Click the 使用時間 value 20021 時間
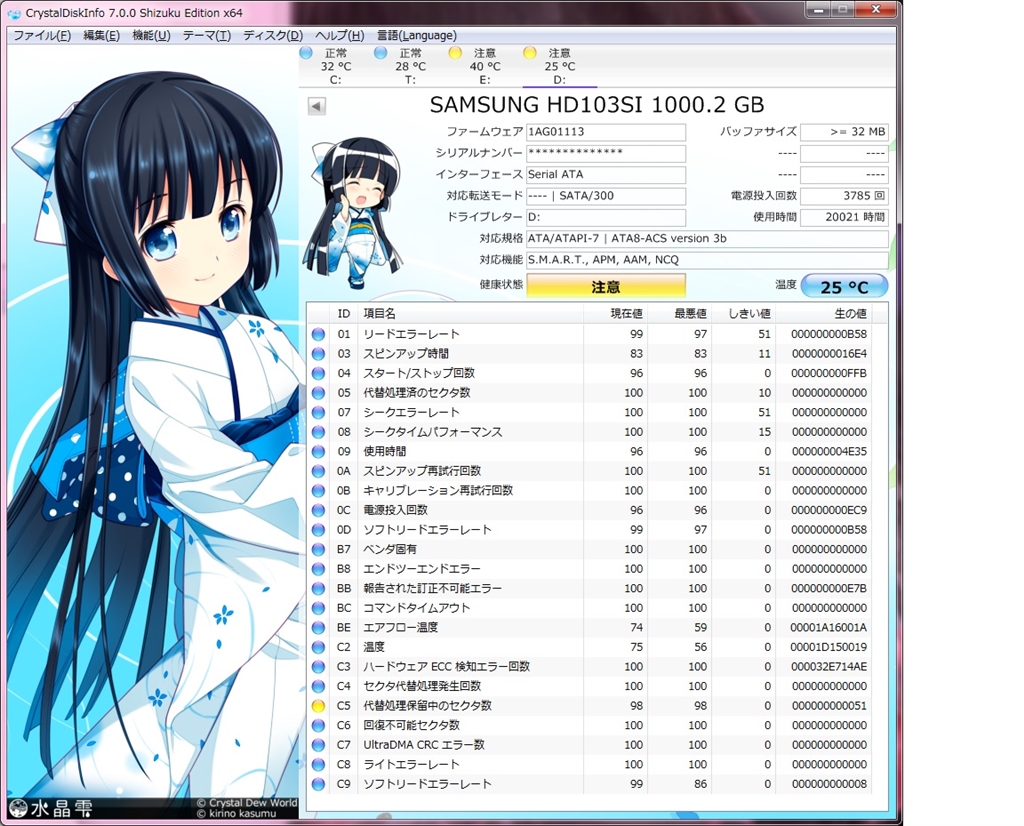This screenshot has width=1024, height=826. point(844,217)
